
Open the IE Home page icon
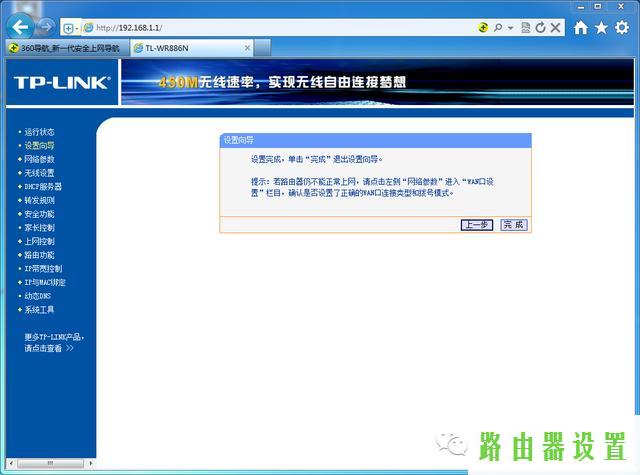click(x=581, y=27)
